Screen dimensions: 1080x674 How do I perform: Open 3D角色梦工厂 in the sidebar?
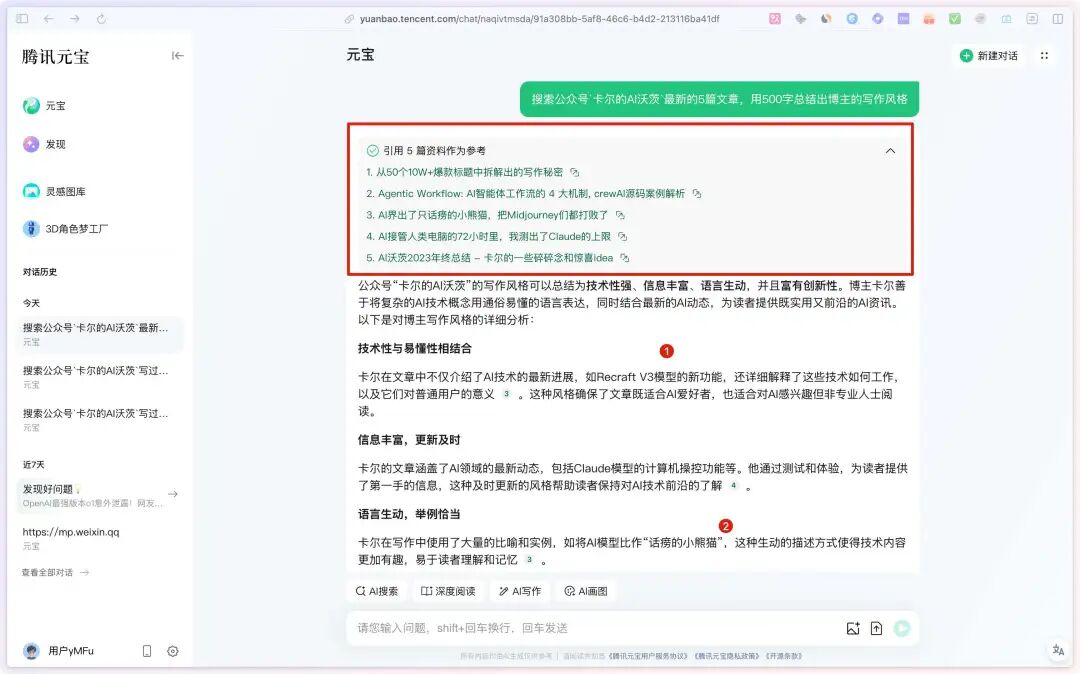point(66,229)
